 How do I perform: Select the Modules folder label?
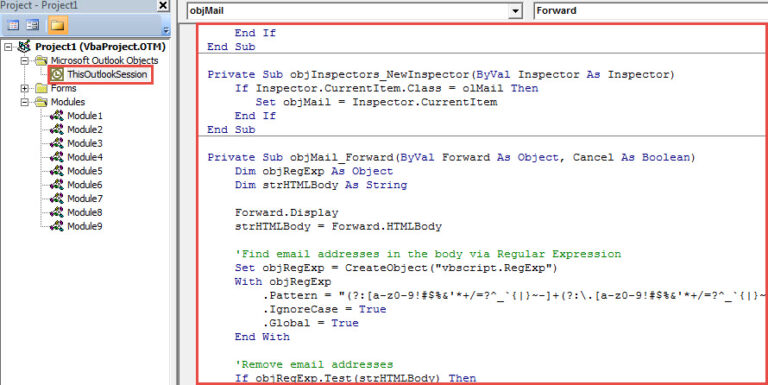[x=68, y=102]
